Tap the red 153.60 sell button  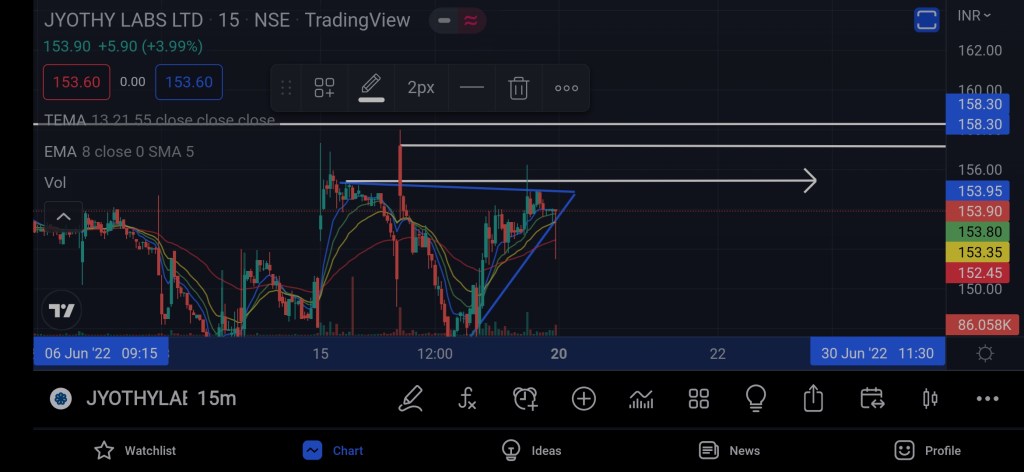[76, 82]
